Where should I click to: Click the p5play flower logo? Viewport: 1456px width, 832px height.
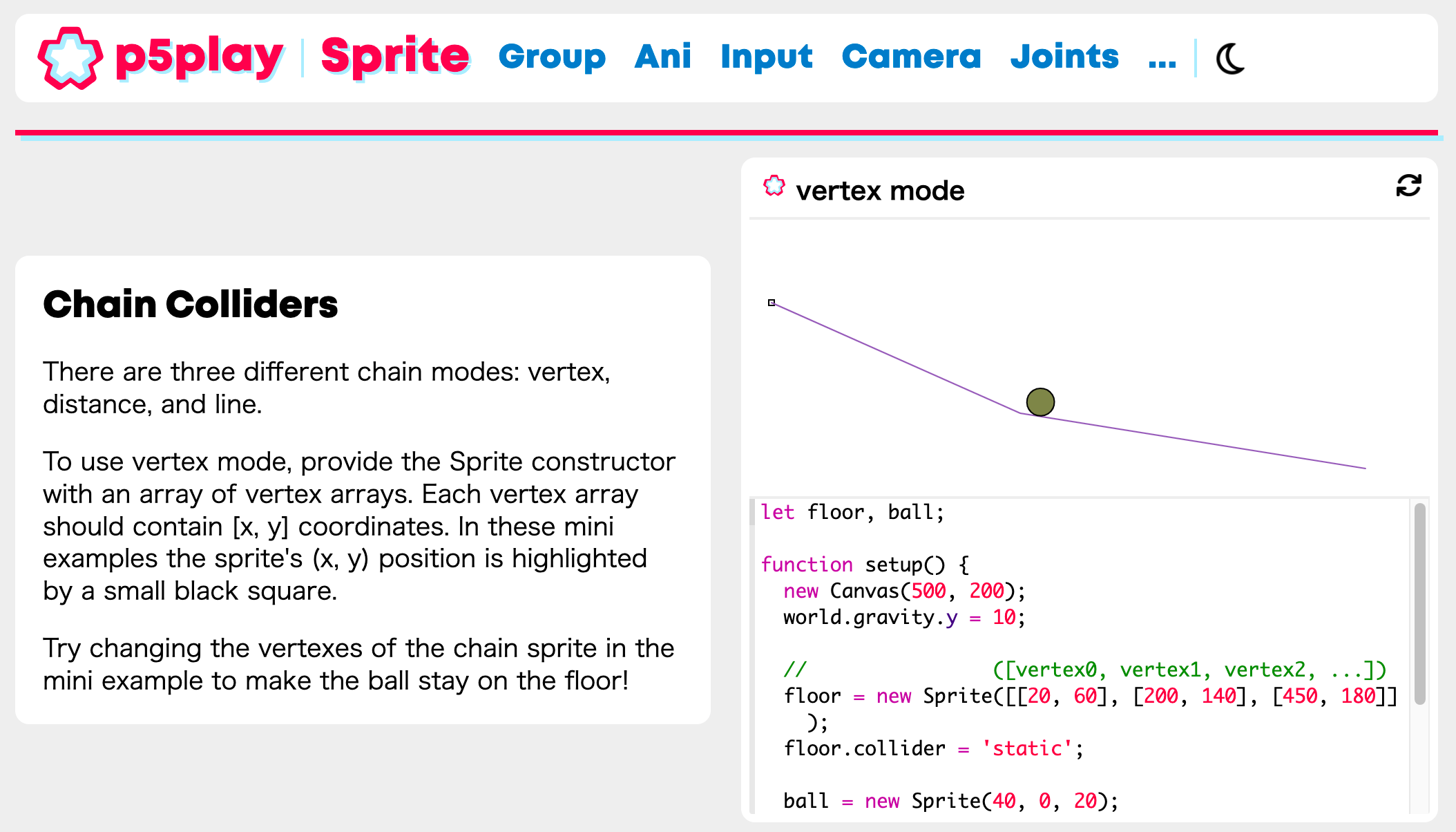pyautogui.click(x=69, y=57)
